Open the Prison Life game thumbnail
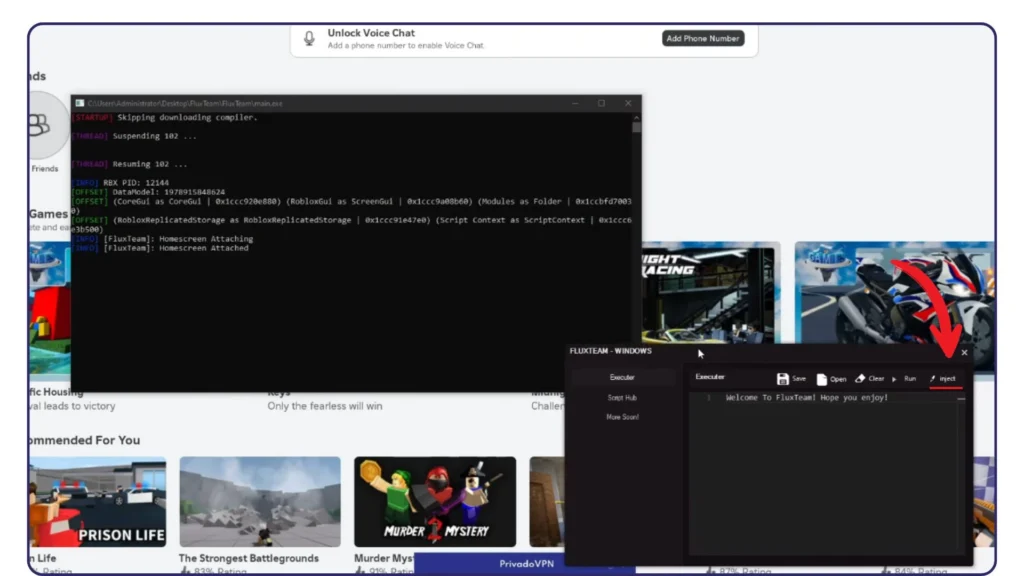Viewport: 1024px width, 576px height. (x=97, y=502)
